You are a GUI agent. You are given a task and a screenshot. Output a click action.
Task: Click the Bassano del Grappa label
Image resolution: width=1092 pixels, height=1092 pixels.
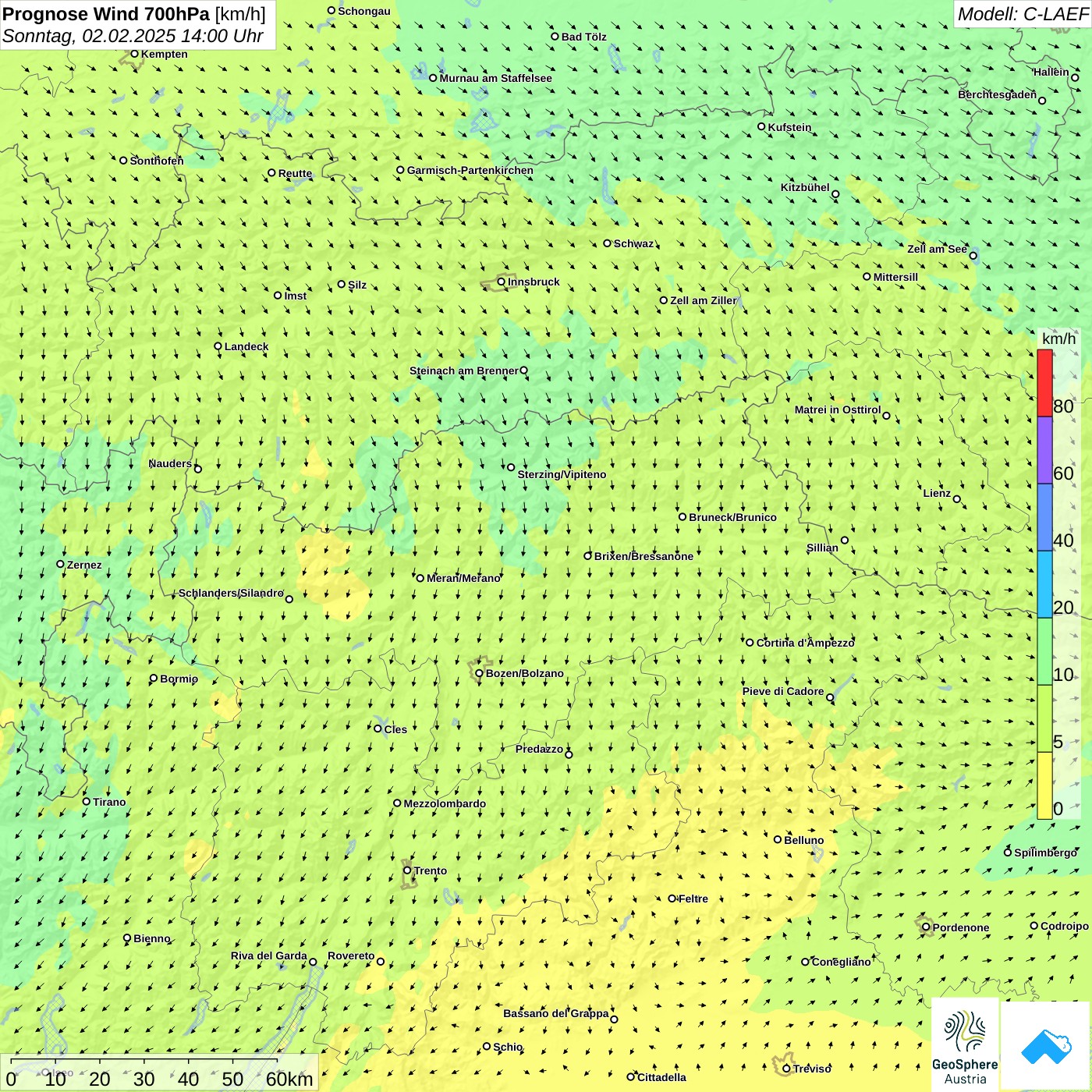point(555,1013)
